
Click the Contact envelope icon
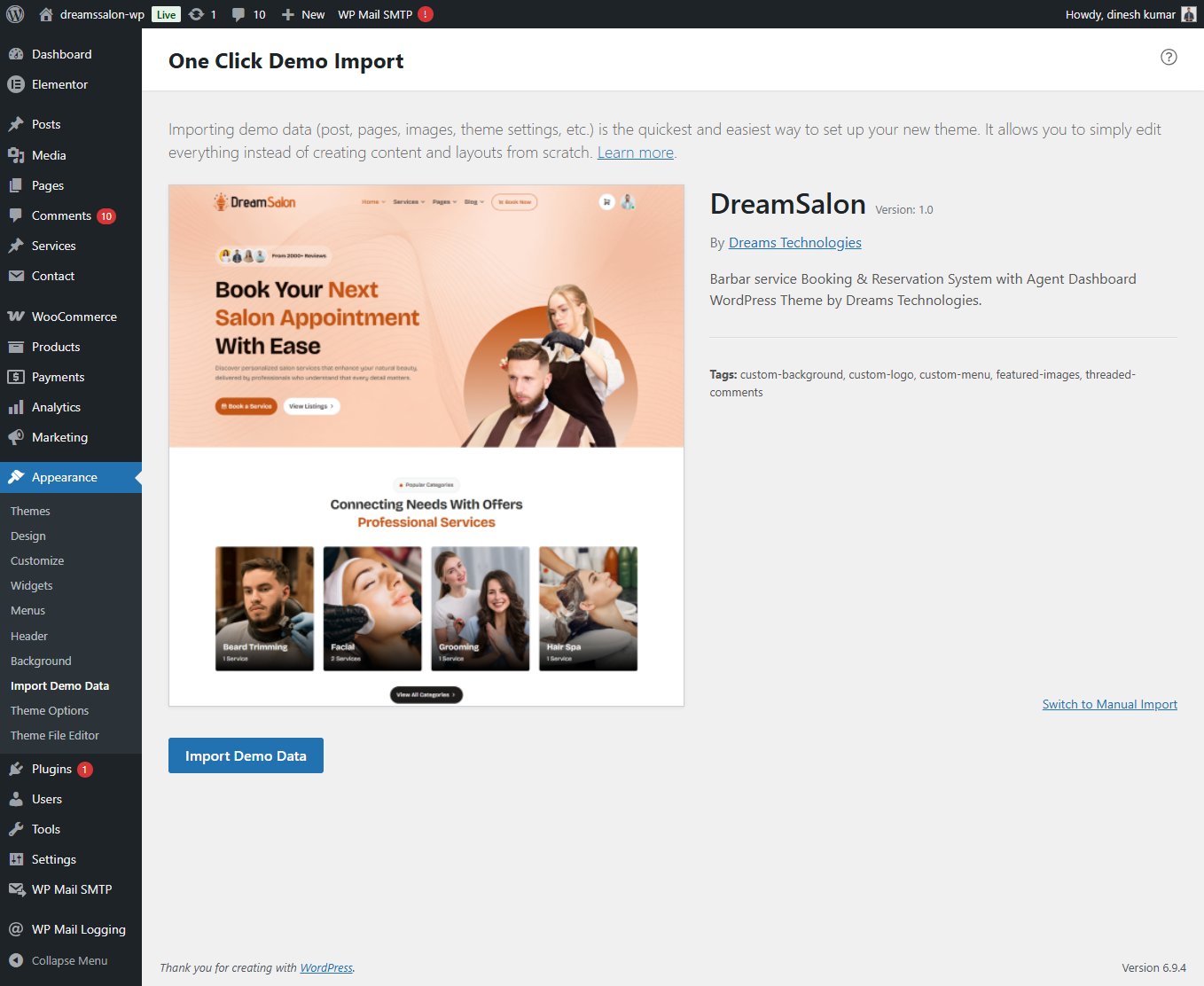[16, 276]
